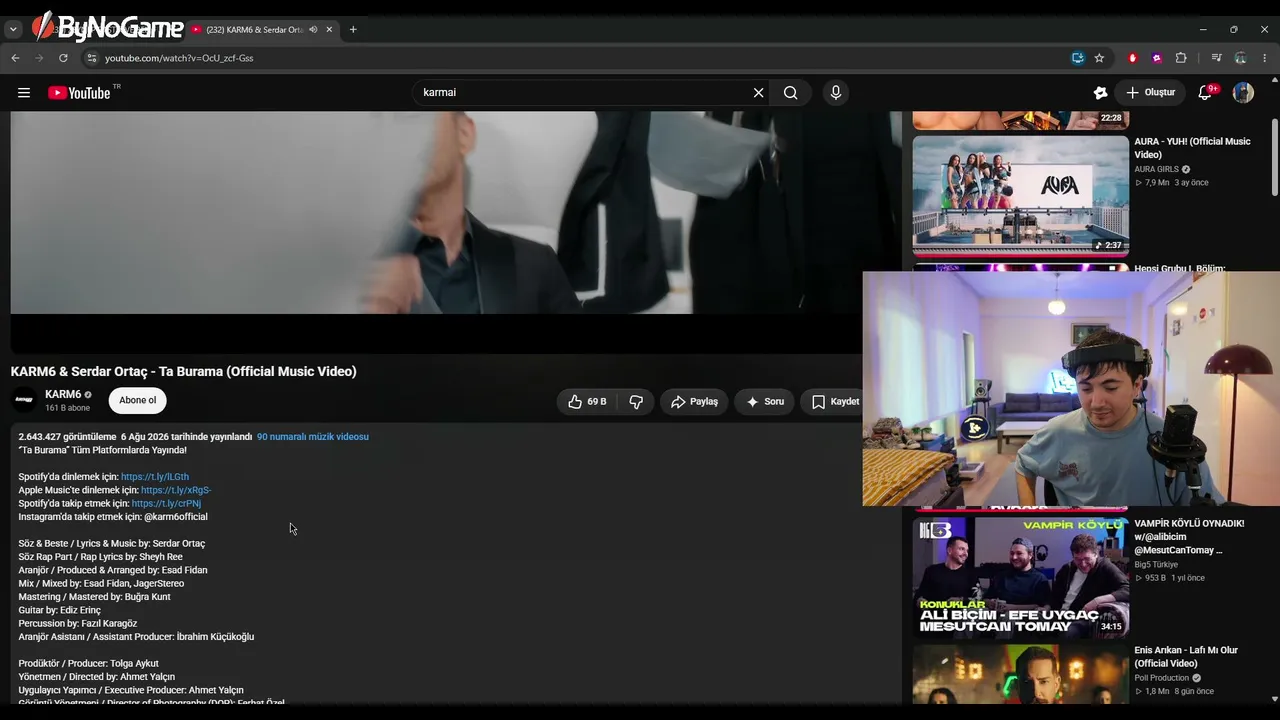Image resolution: width=1280 pixels, height=720 pixels.
Task: Click the address bar URL
Action: 179,58
